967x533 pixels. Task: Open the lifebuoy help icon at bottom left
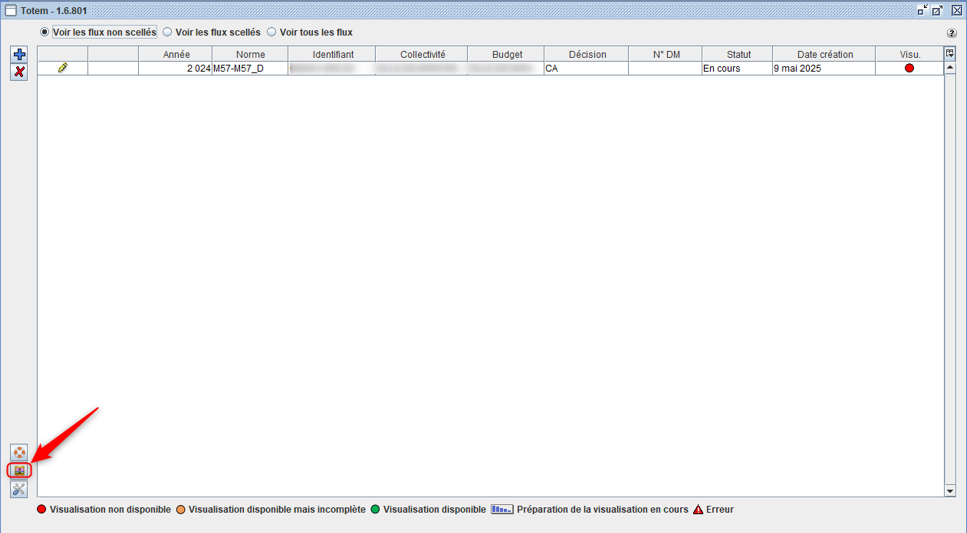coord(19,453)
